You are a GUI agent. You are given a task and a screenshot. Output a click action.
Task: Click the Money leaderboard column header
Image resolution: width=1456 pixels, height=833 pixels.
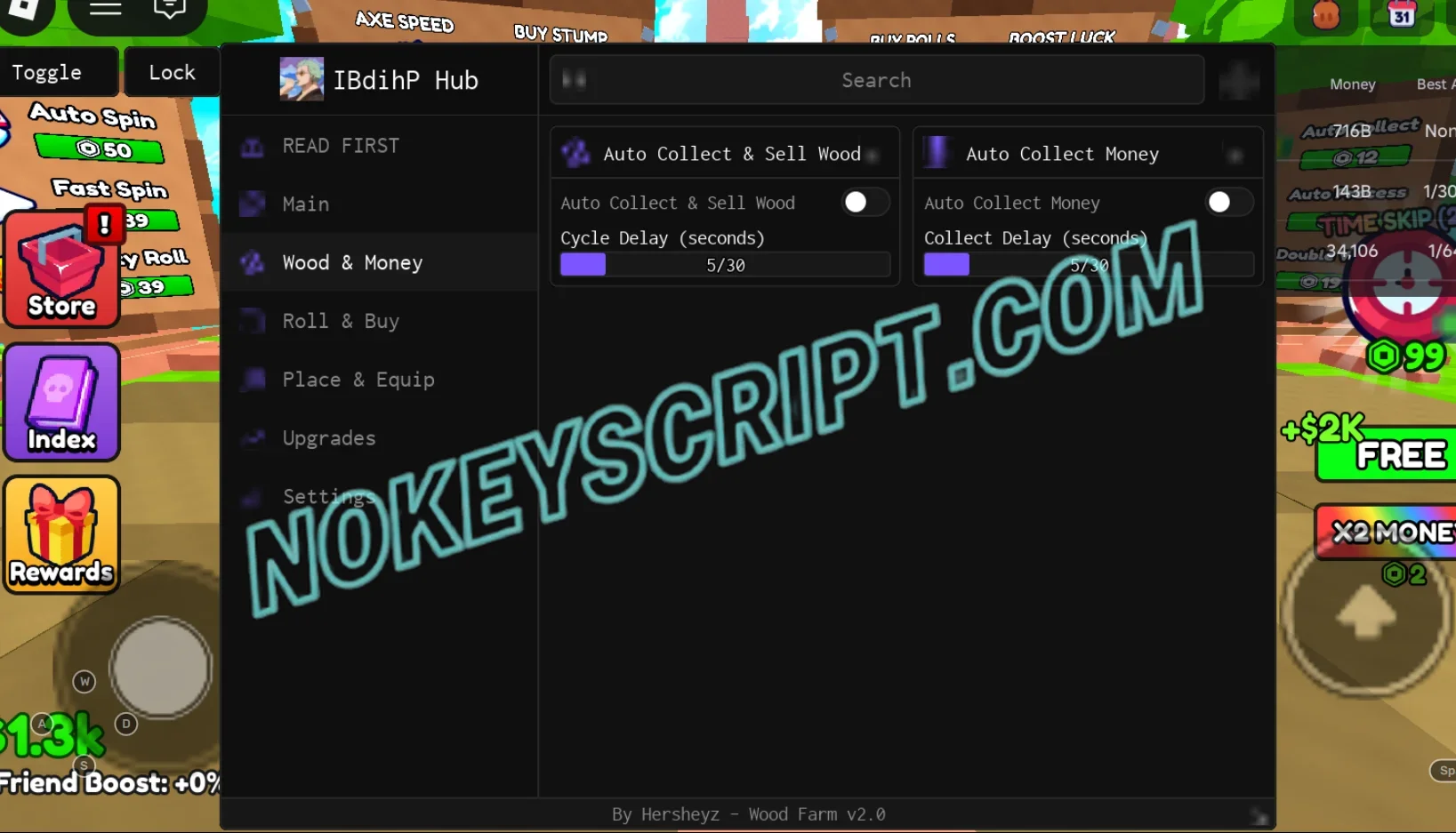(1352, 84)
